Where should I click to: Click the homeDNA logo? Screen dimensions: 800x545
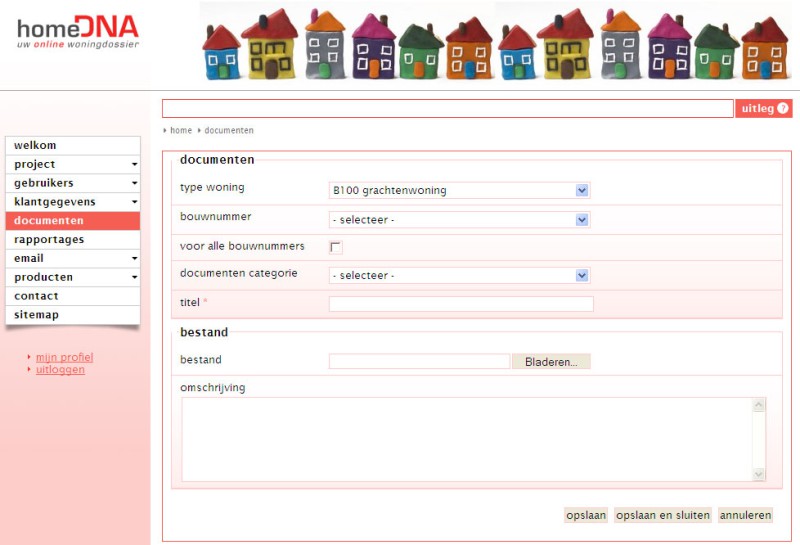click(78, 32)
